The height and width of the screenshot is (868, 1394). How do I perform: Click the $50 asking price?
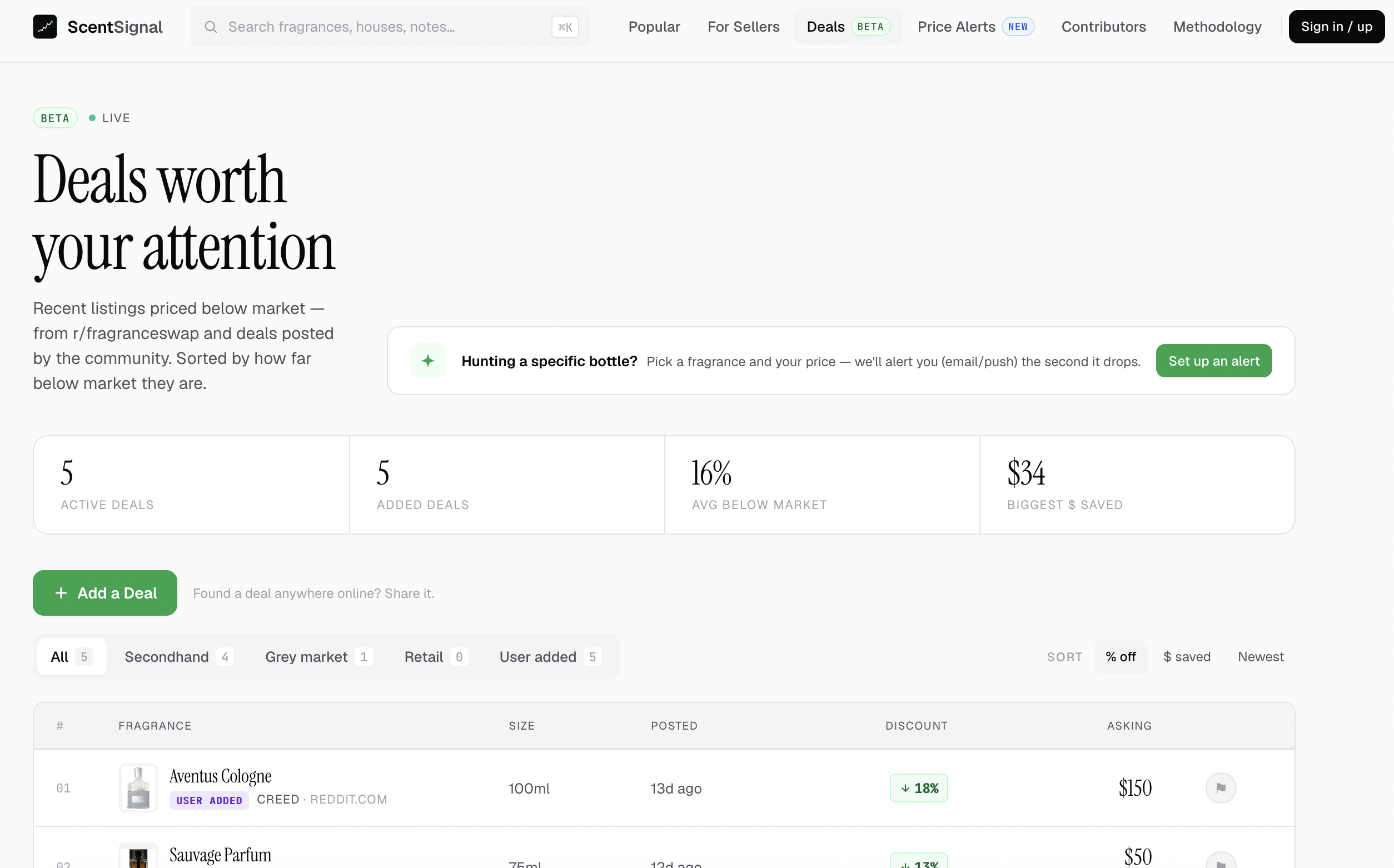coord(1137,856)
